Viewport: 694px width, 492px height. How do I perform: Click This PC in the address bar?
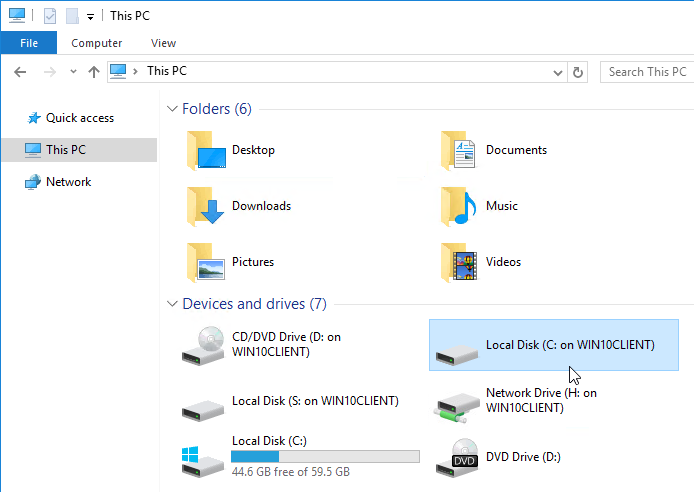[167, 71]
